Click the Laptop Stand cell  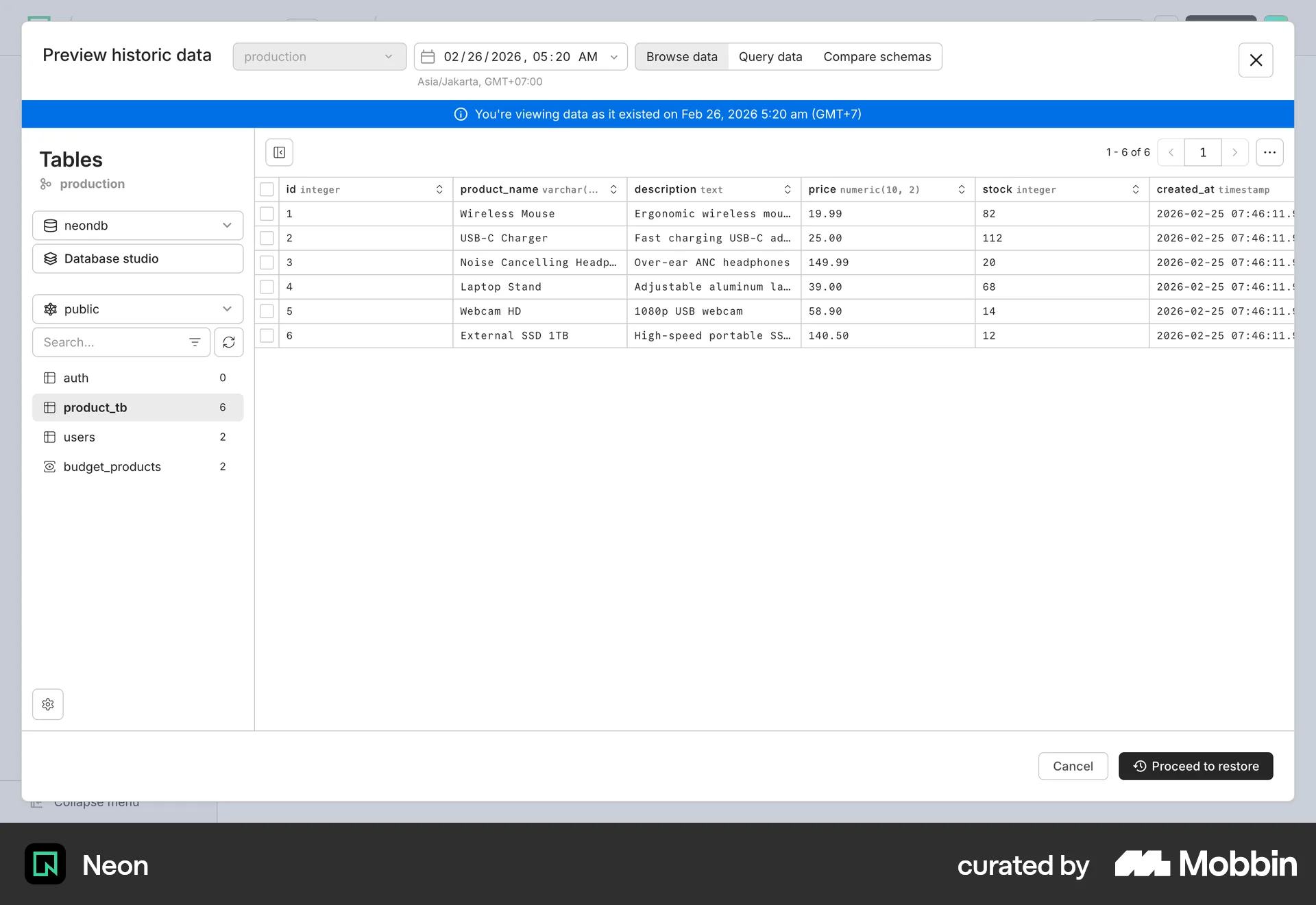pos(540,287)
